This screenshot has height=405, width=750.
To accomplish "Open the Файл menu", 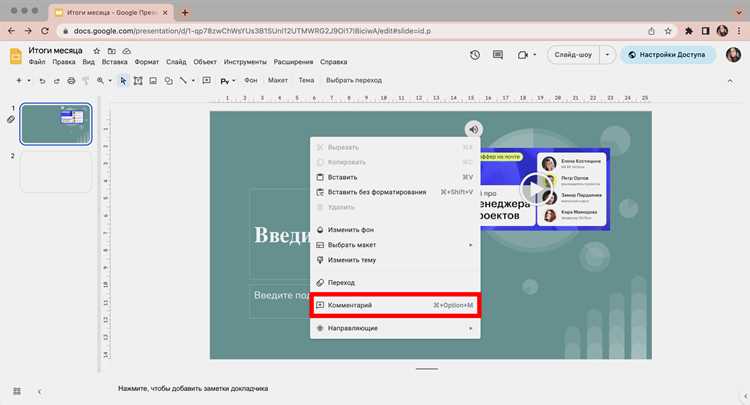I will 37,62.
